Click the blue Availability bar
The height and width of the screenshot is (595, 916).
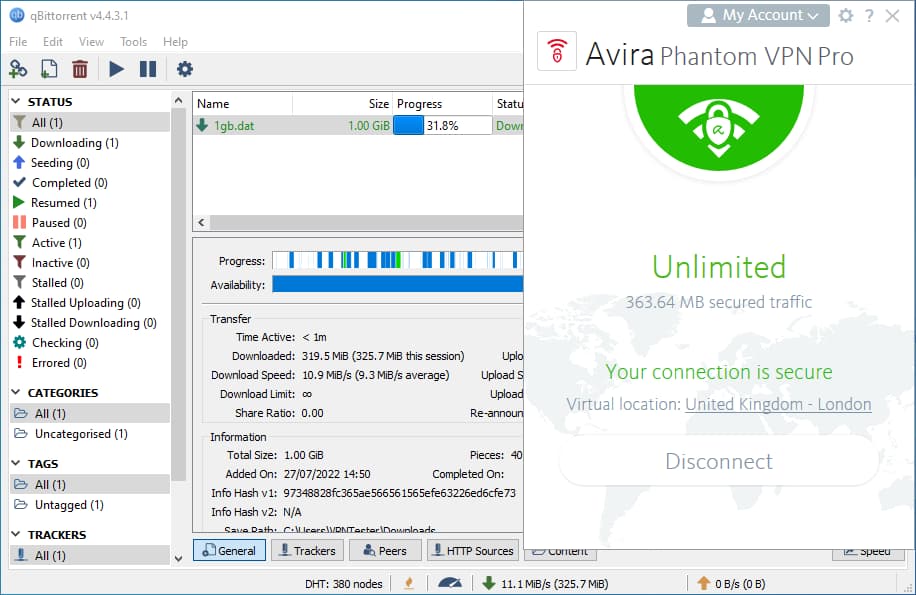click(397, 284)
